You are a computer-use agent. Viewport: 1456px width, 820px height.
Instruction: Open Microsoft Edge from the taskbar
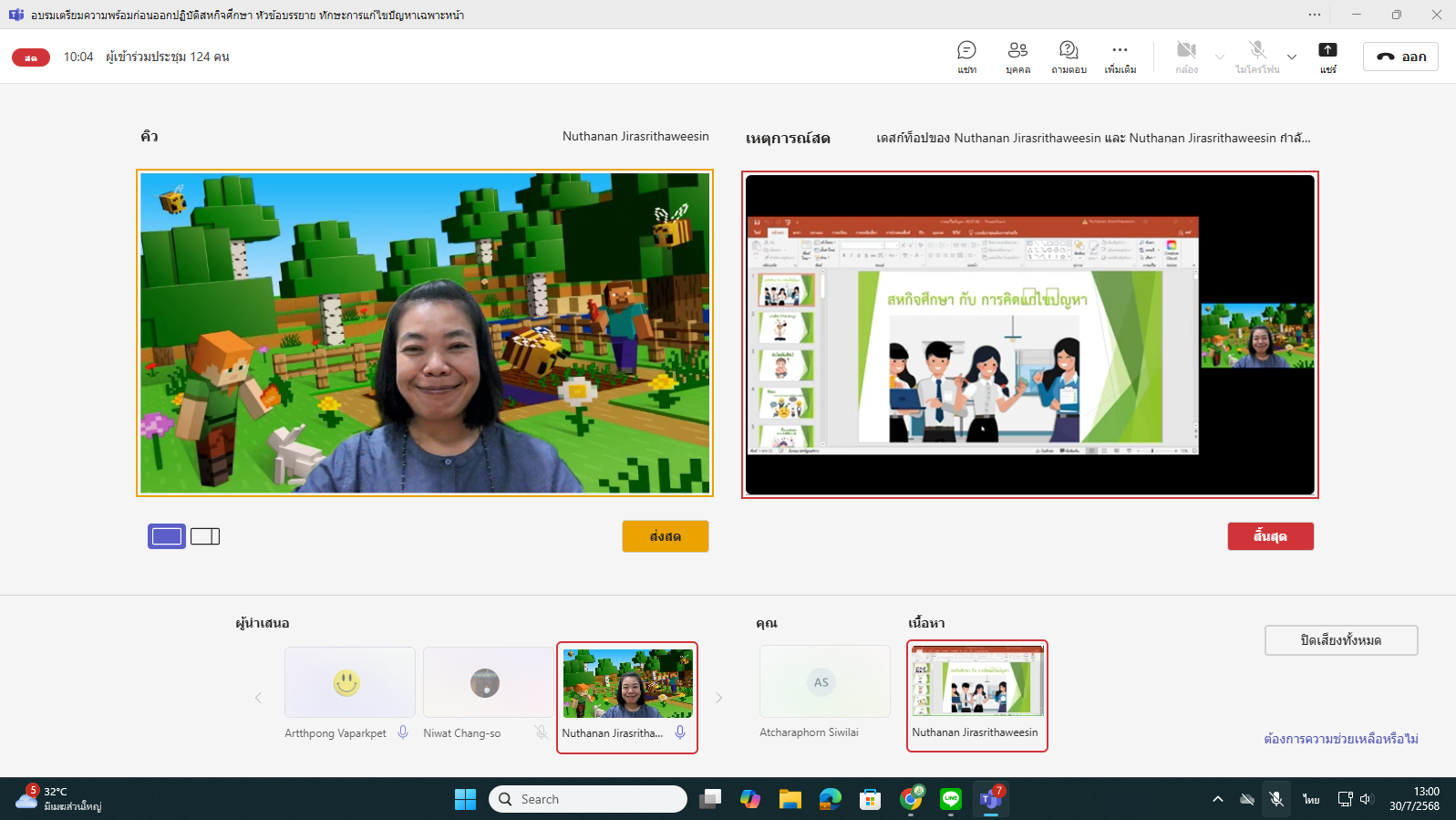[831, 799]
